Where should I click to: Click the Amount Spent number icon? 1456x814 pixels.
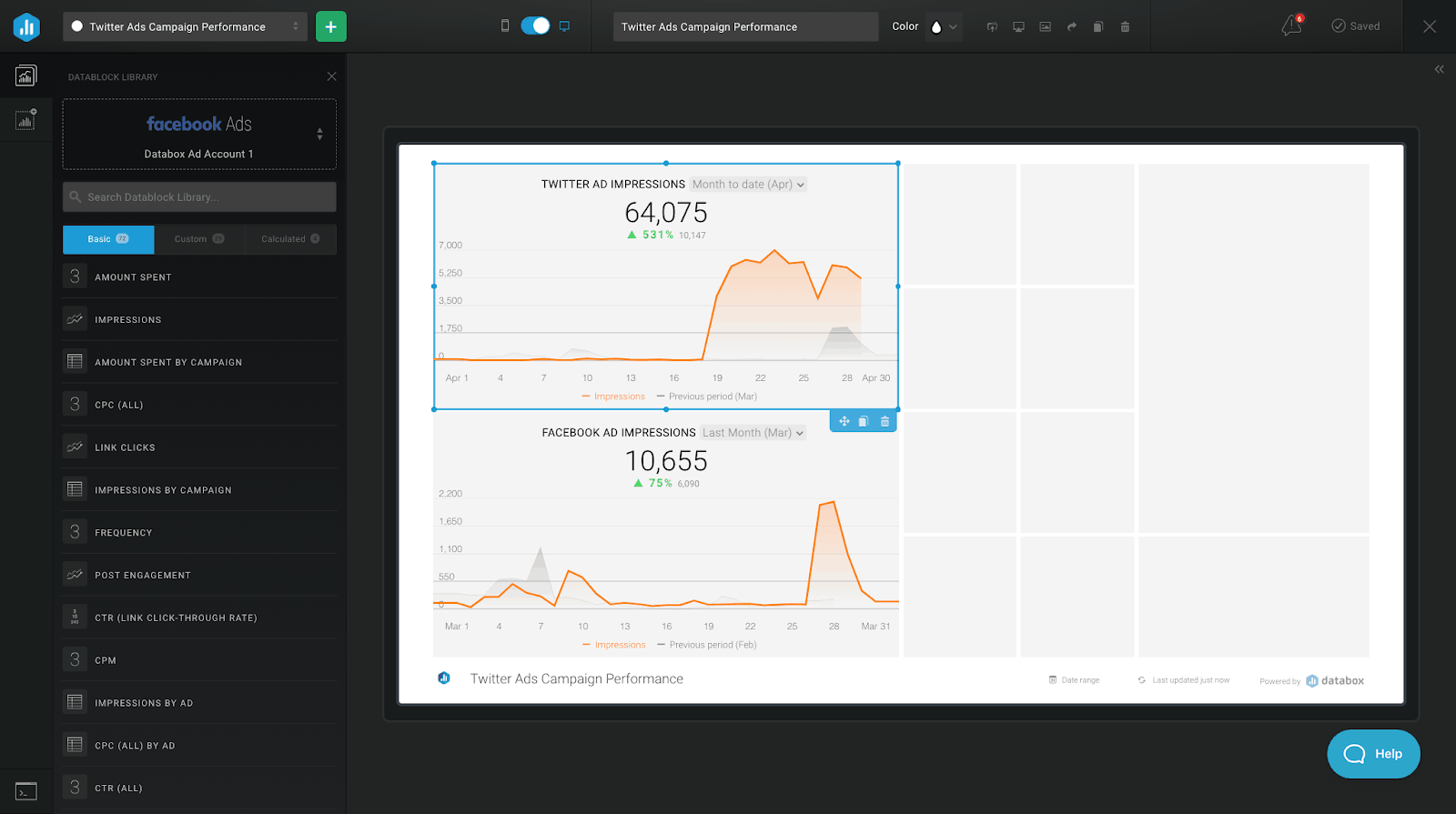point(75,276)
